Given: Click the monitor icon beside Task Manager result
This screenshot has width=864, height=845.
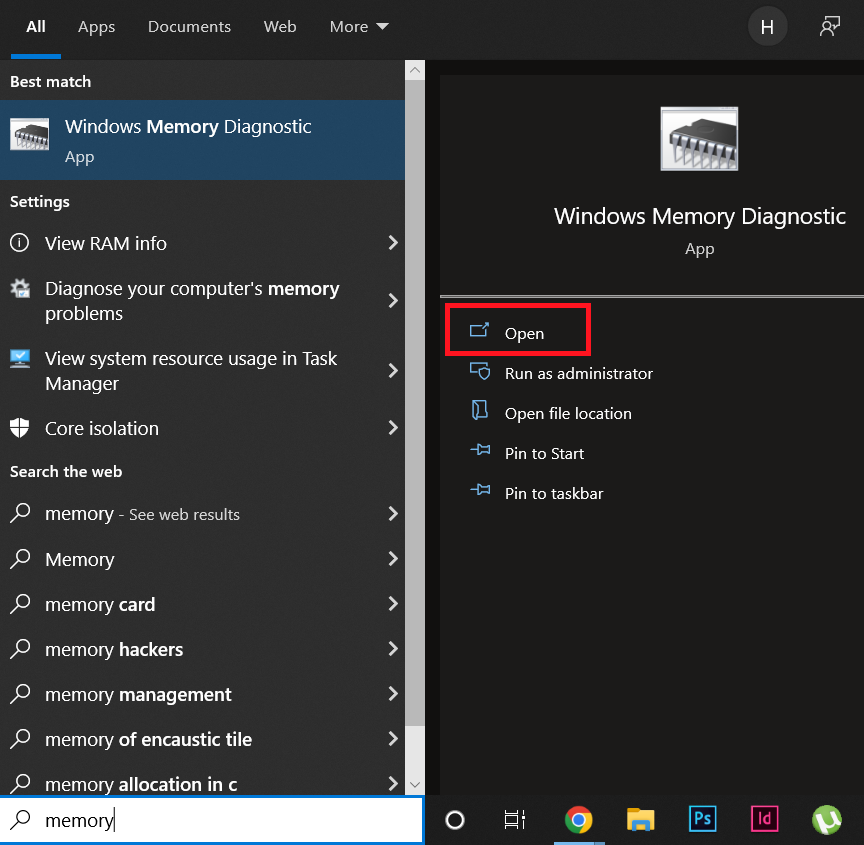Looking at the screenshot, I should [20, 359].
